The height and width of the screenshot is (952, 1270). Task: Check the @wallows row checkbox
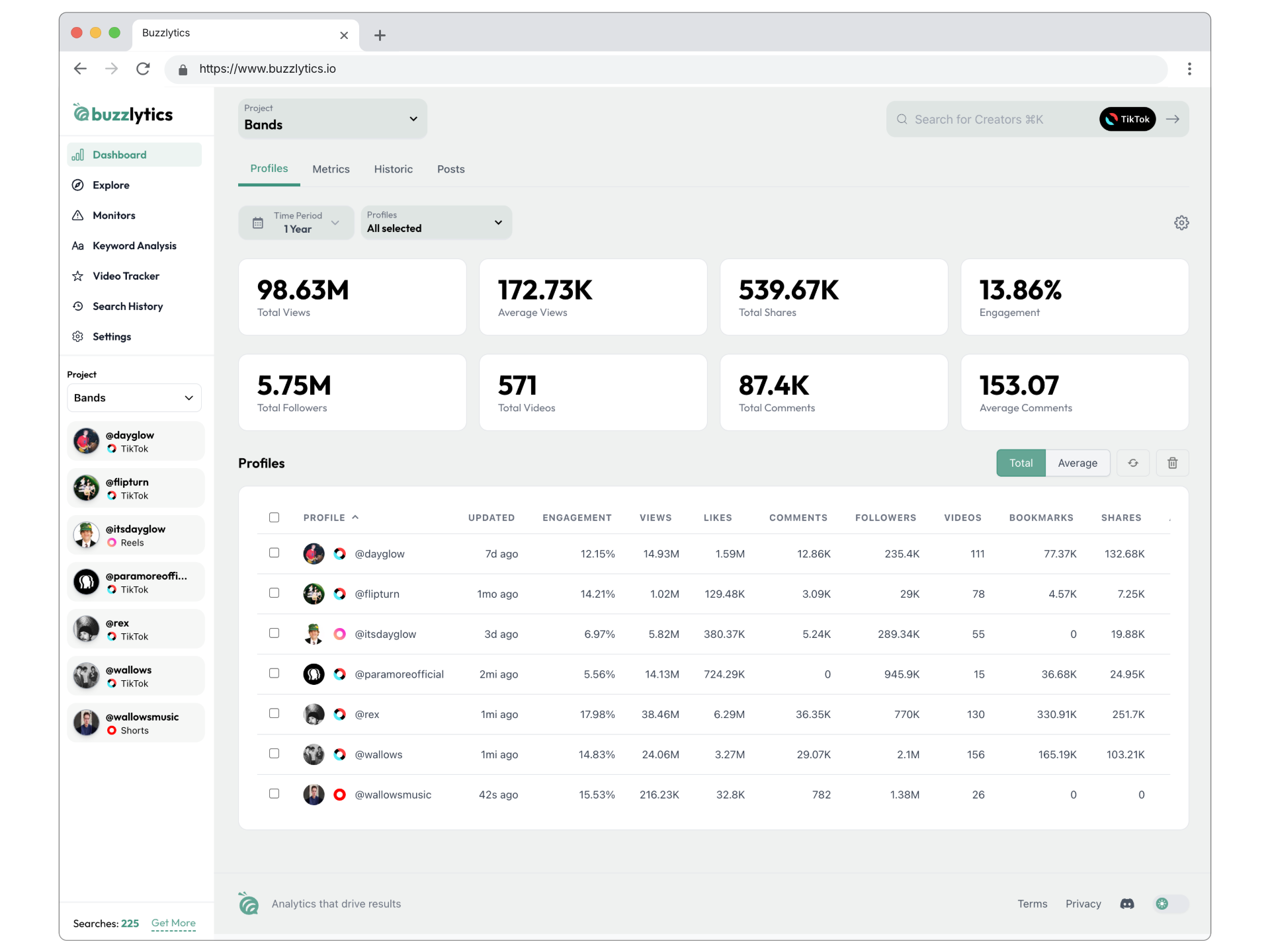(274, 754)
